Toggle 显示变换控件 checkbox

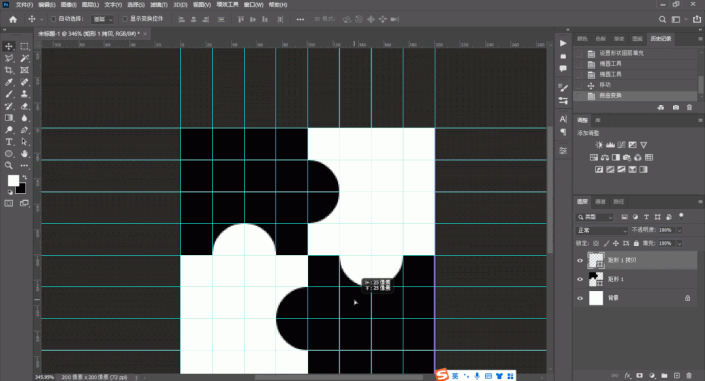pos(125,19)
